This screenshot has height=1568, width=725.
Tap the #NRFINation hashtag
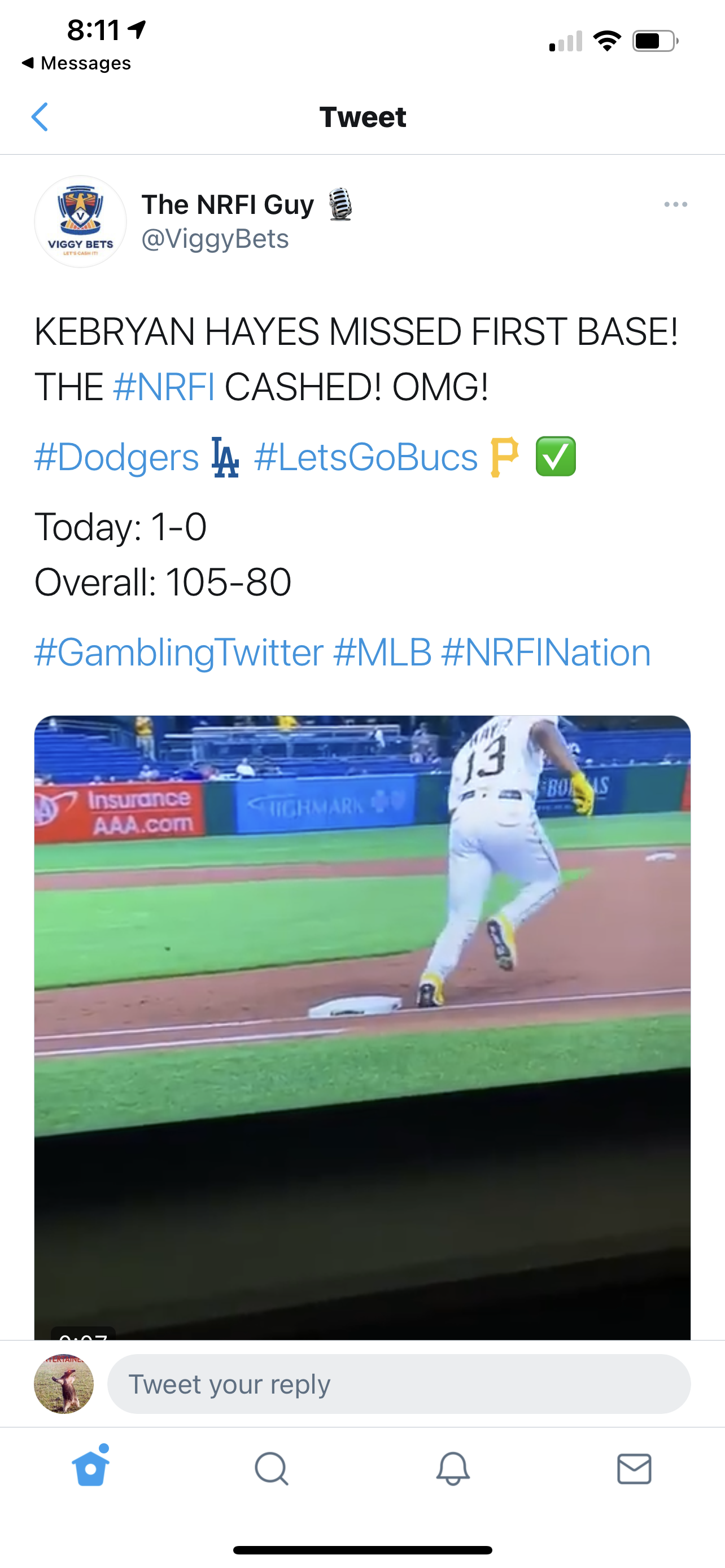click(x=545, y=652)
